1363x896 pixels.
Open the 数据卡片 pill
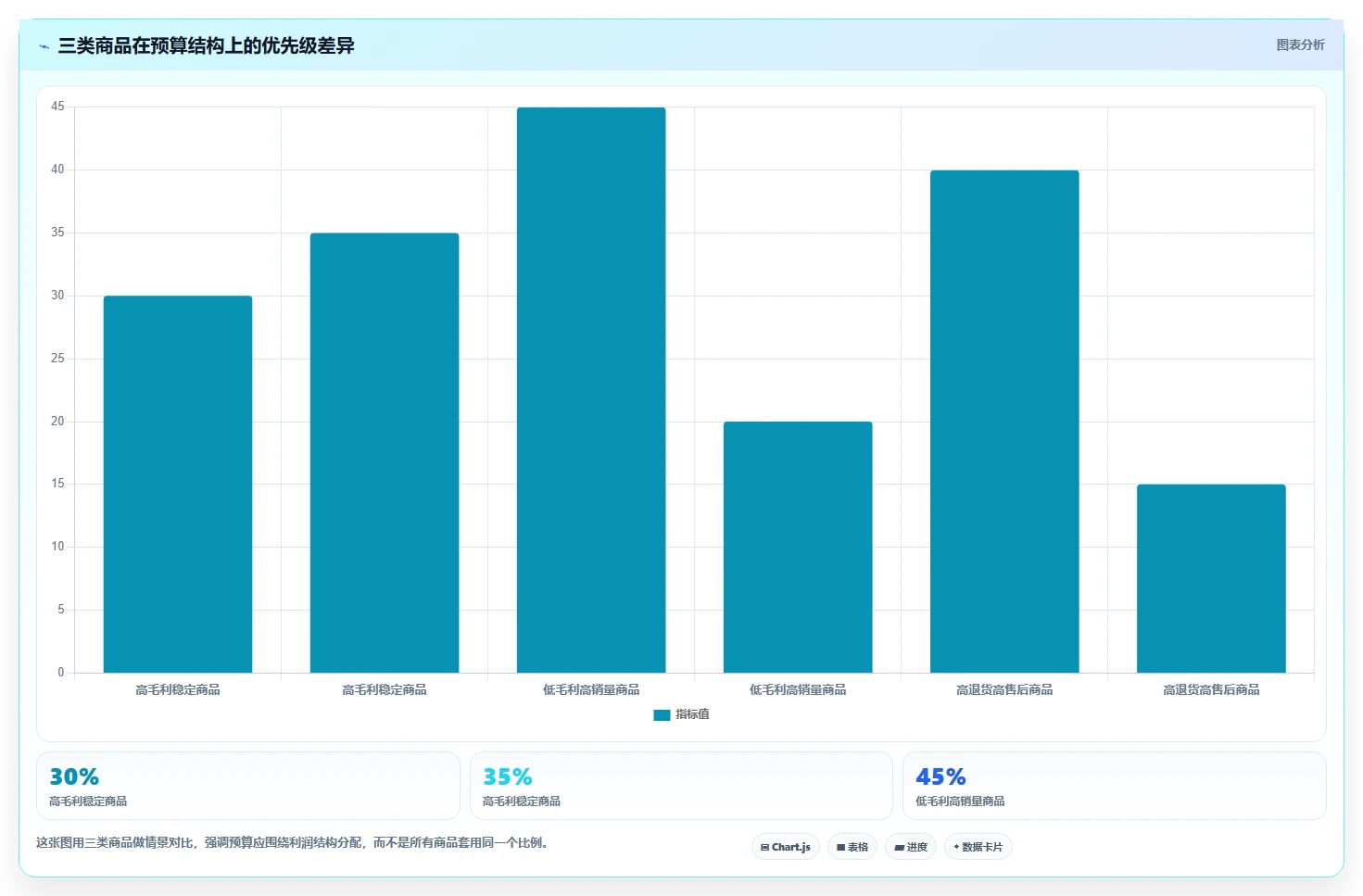[x=978, y=847]
